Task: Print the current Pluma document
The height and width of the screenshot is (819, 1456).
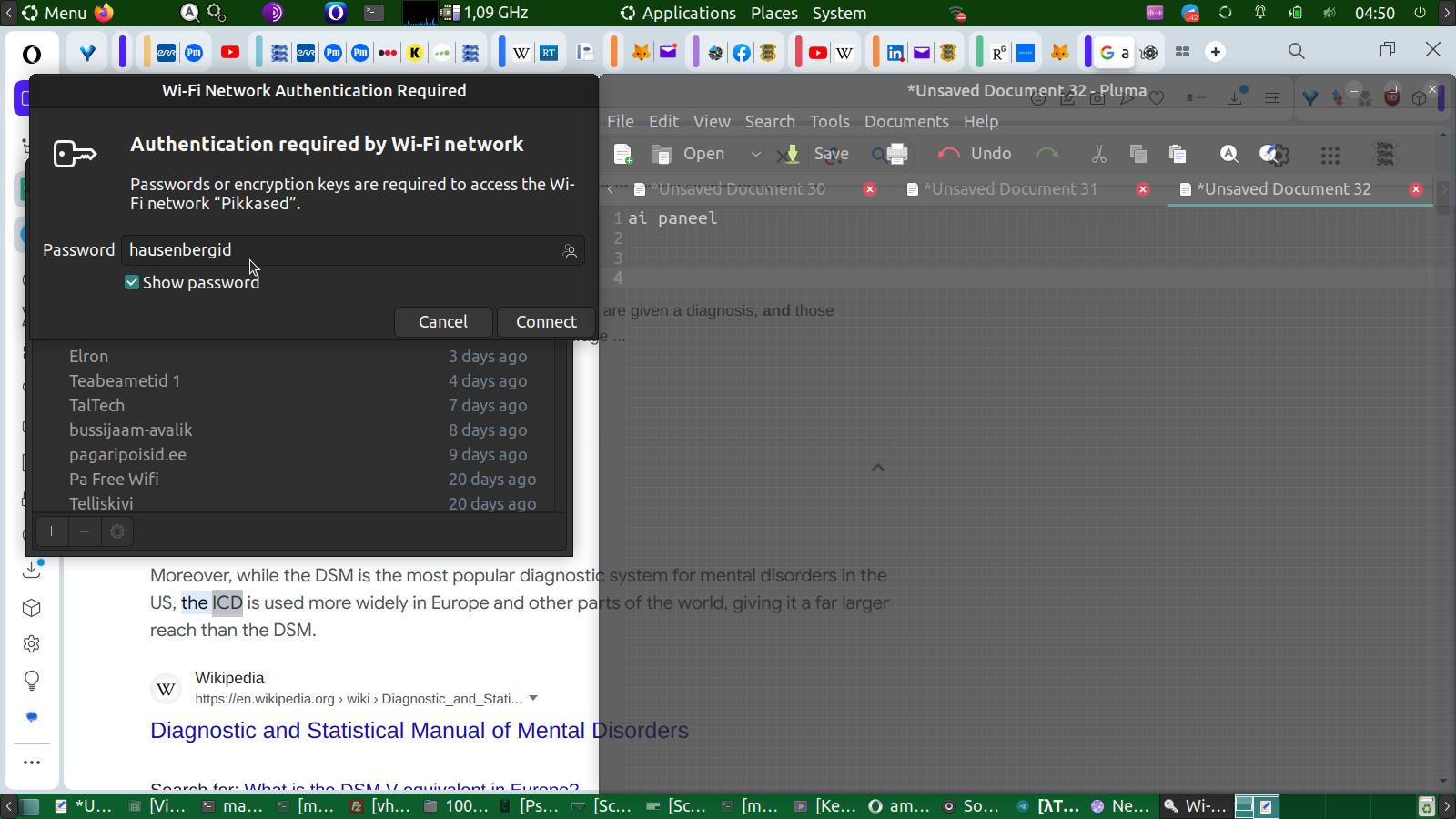Action: tap(896, 155)
